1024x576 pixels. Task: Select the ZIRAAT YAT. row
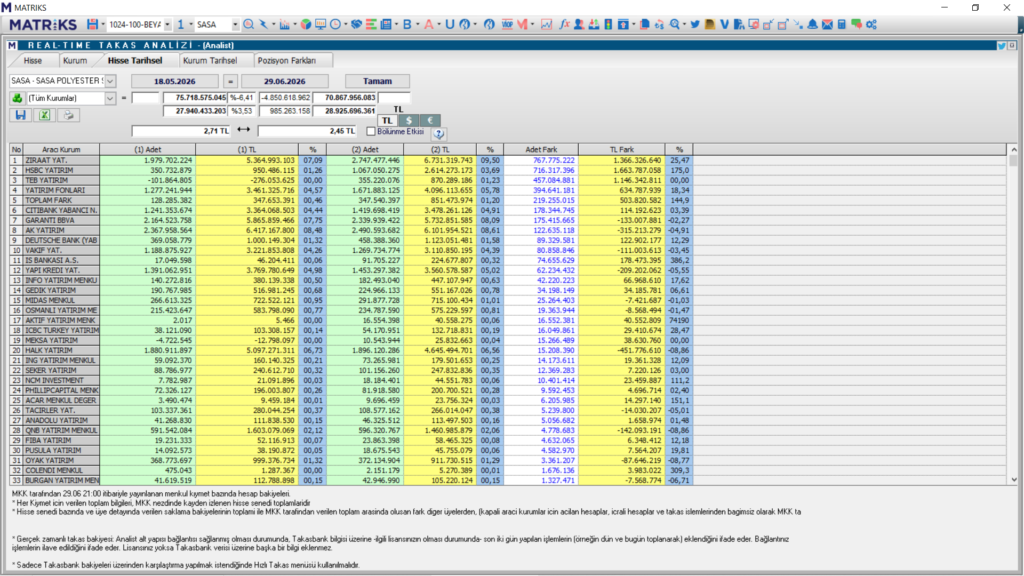point(351,160)
